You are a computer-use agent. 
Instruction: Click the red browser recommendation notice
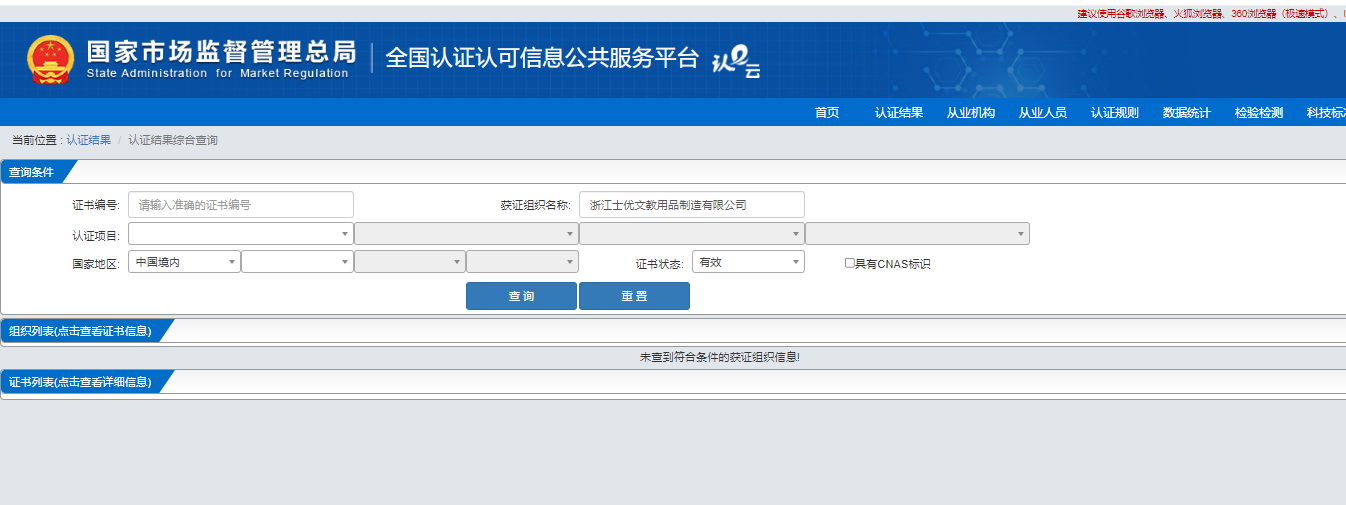click(x=1211, y=14)
